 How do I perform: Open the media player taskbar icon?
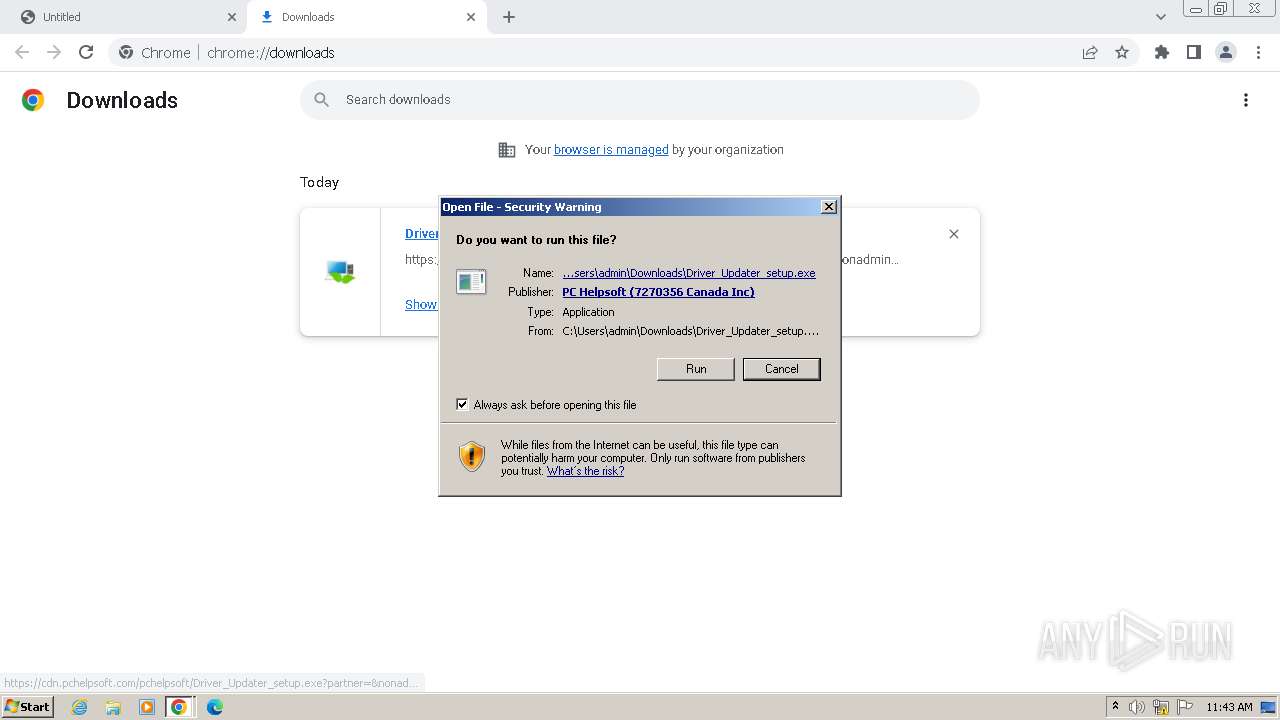(x=146, y=707)
